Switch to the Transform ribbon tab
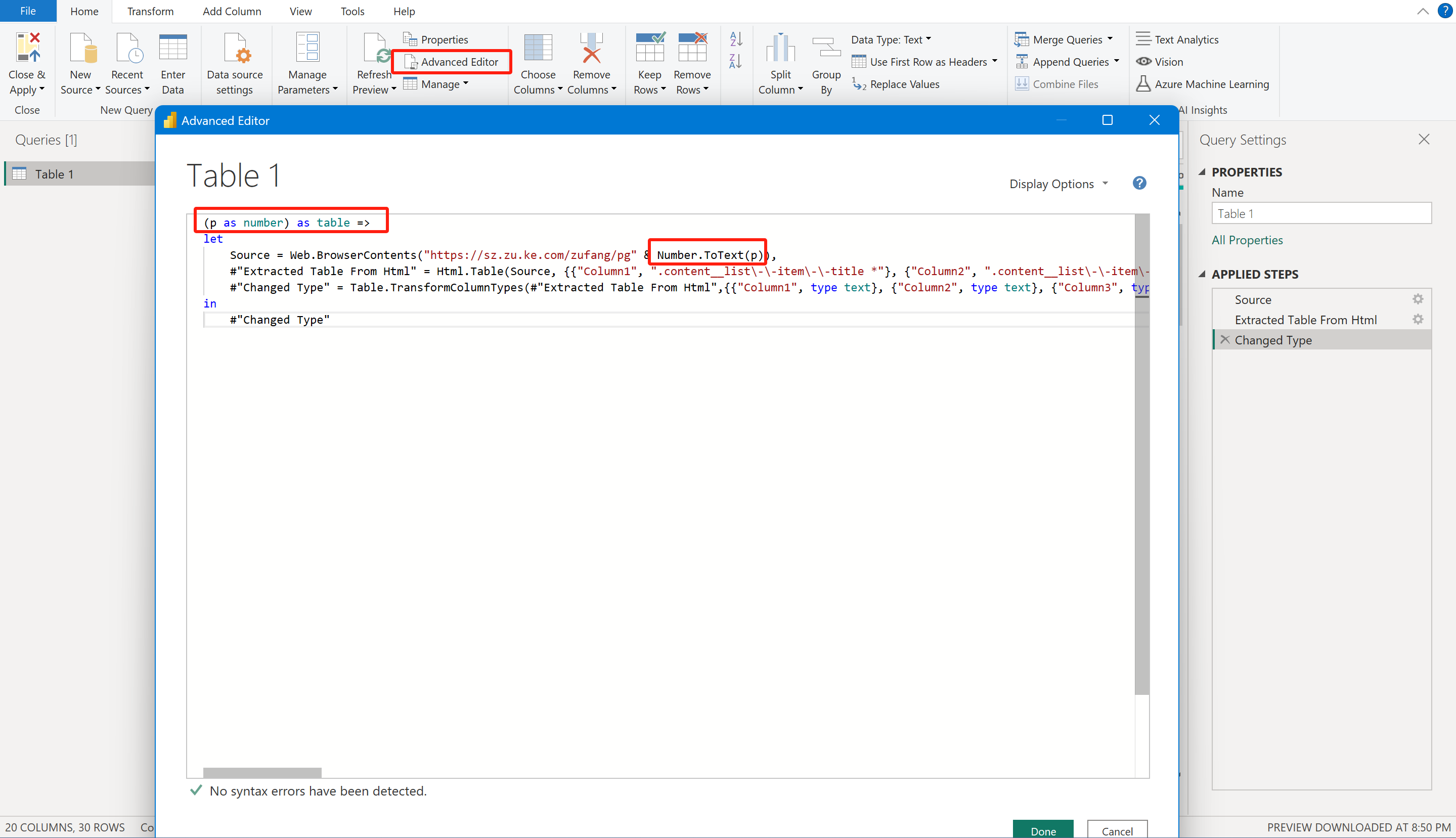The width and height of the screenshot is (1456, 838). click(x=150, y=12)
